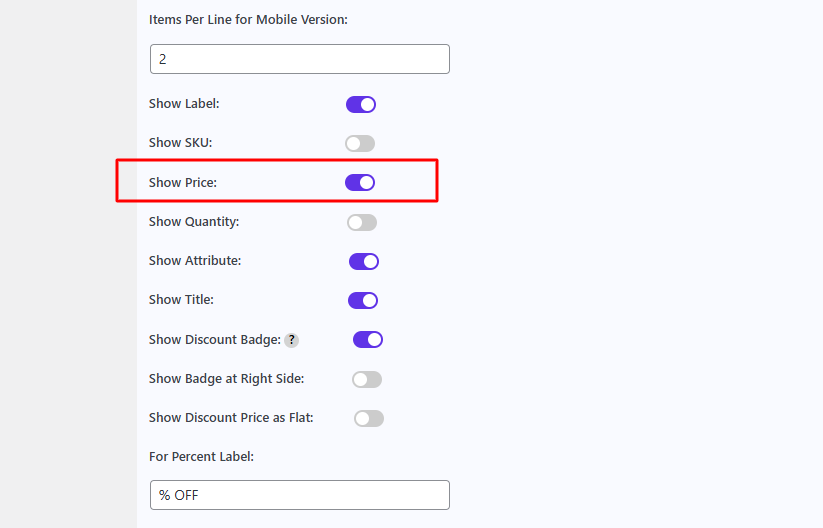This screenshot has height=528, width=823.
Task: Click the Show Discount Badge help icon
Action: point(291,340)
